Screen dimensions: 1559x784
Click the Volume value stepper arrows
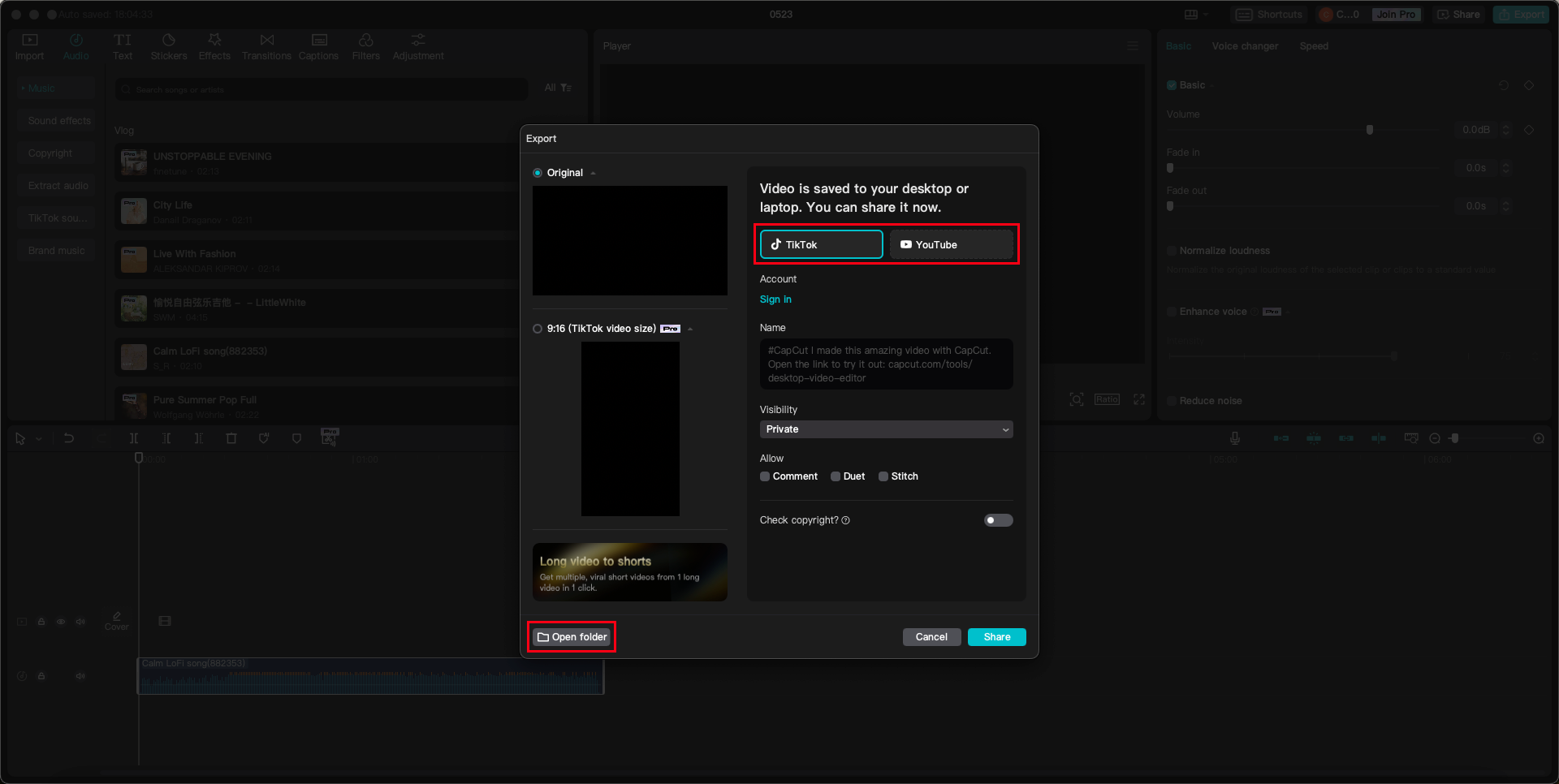1506,130
